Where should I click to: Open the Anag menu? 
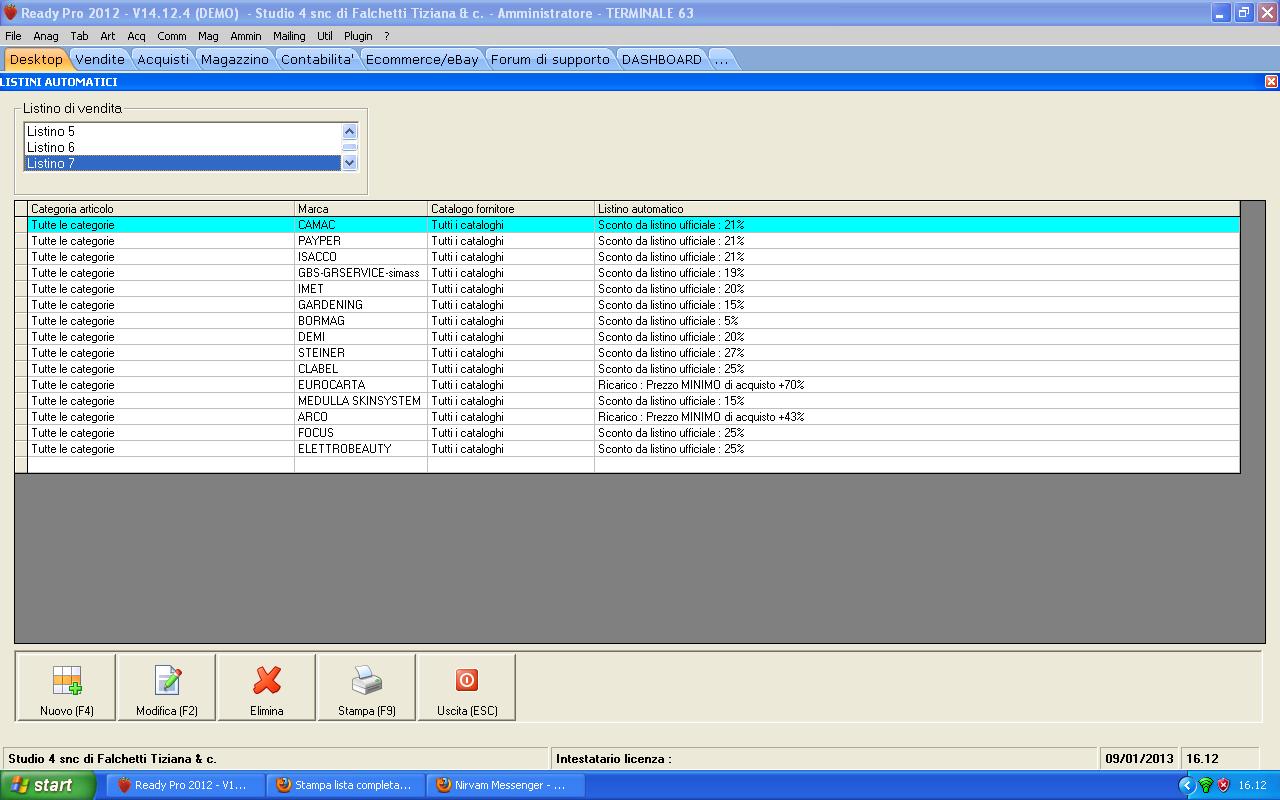tap(46, 36)
